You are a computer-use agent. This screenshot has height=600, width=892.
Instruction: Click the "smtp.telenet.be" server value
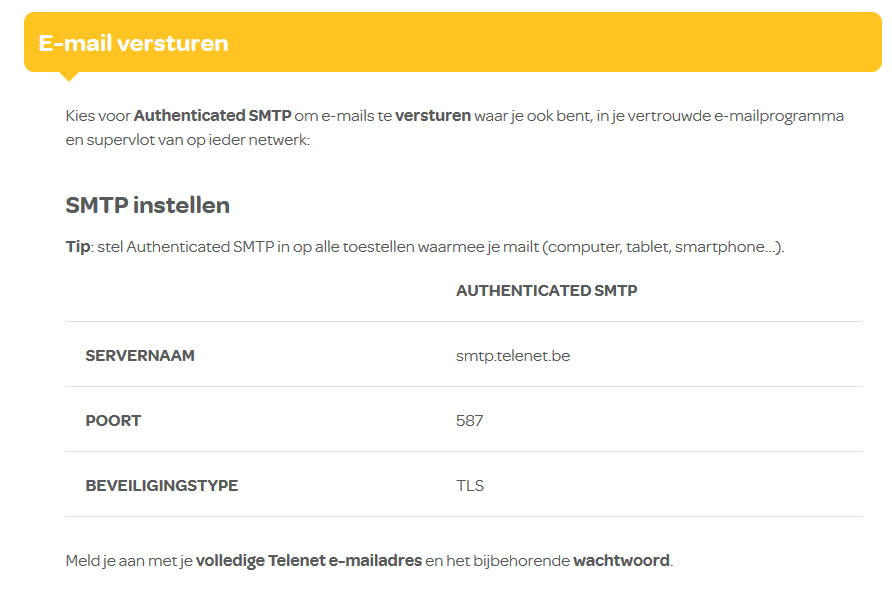513,355
